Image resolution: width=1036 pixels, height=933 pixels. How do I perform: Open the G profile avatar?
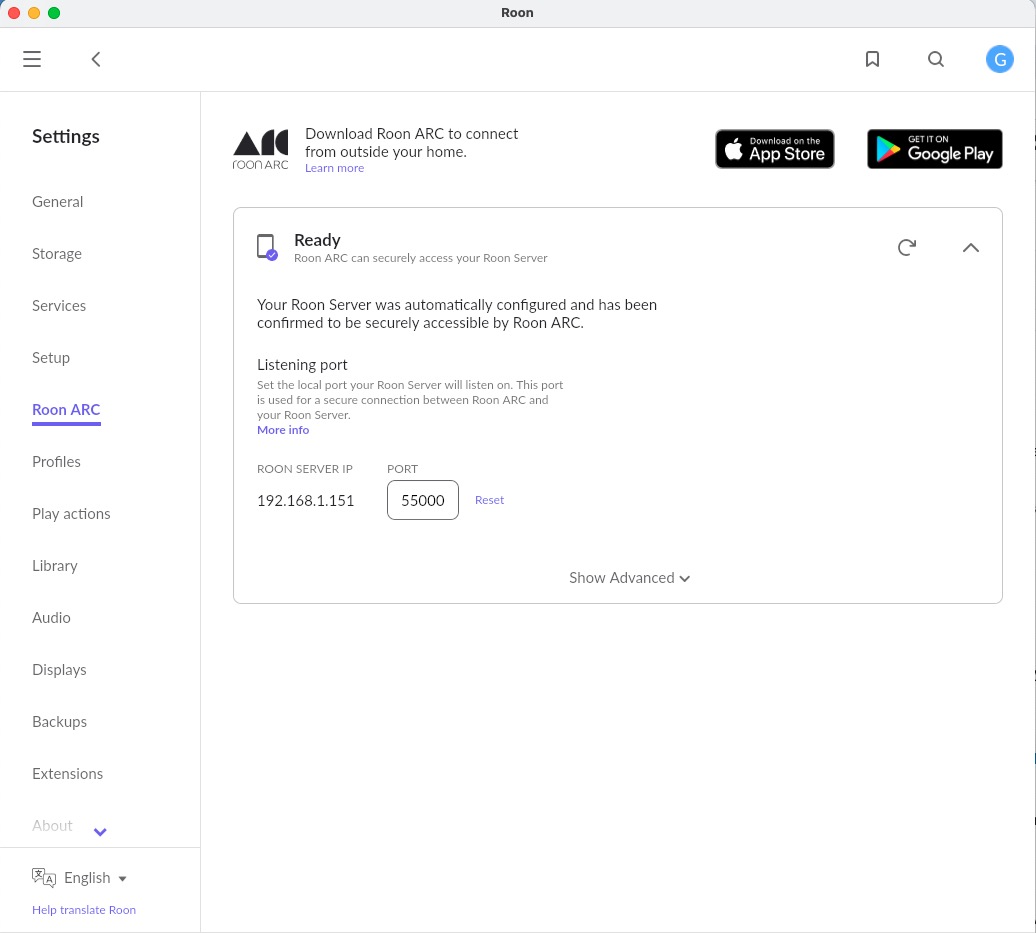pyautogui.click(x=999, y=59)
